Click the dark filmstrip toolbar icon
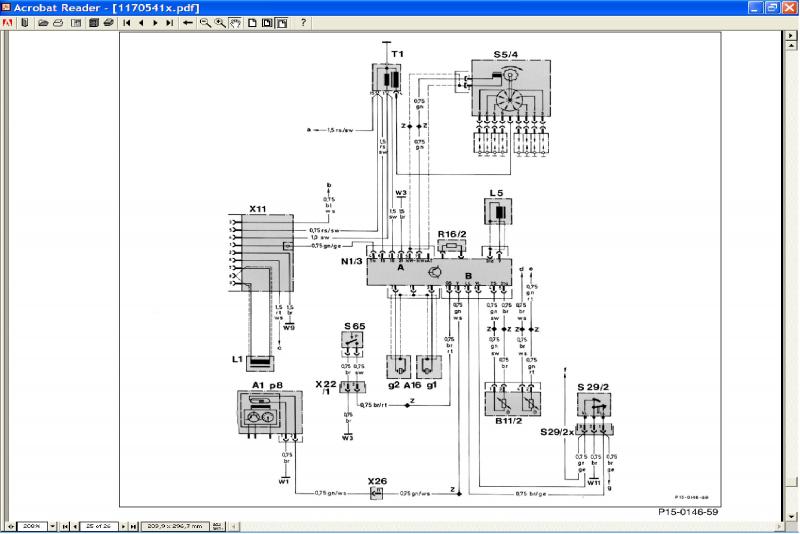The width and height of the screenshot is (800, 534). click(93, 23)
